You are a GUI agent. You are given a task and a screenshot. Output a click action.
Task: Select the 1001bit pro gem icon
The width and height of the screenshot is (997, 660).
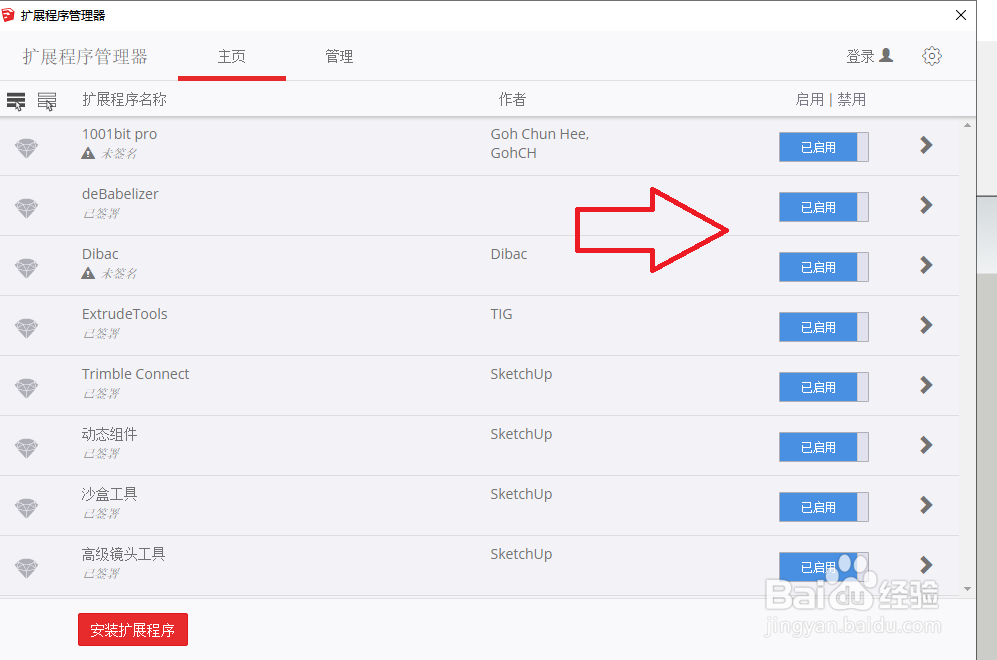pos(27,148)
